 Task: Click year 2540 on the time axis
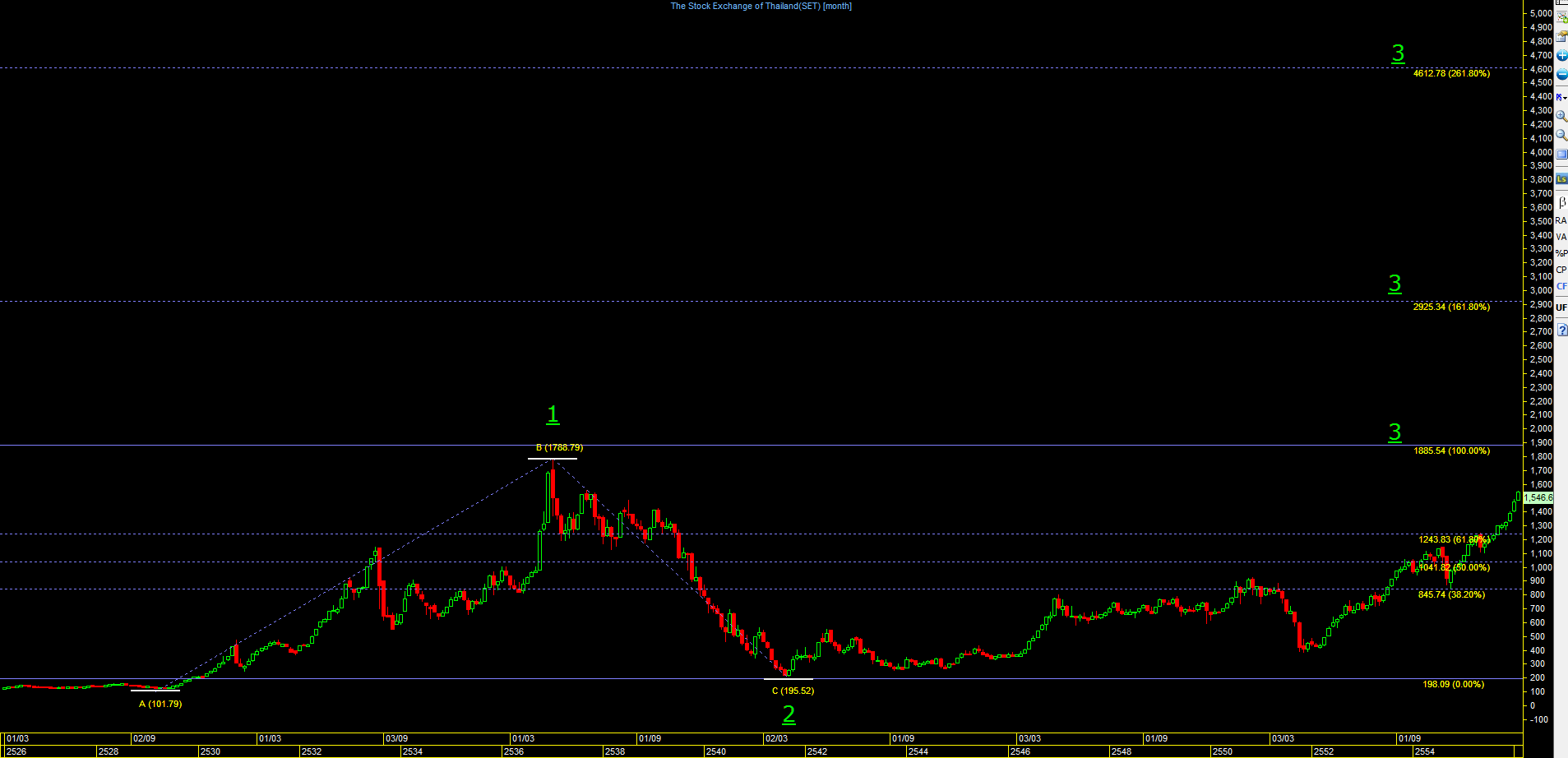pyautogui.click(x=715, y=751)
